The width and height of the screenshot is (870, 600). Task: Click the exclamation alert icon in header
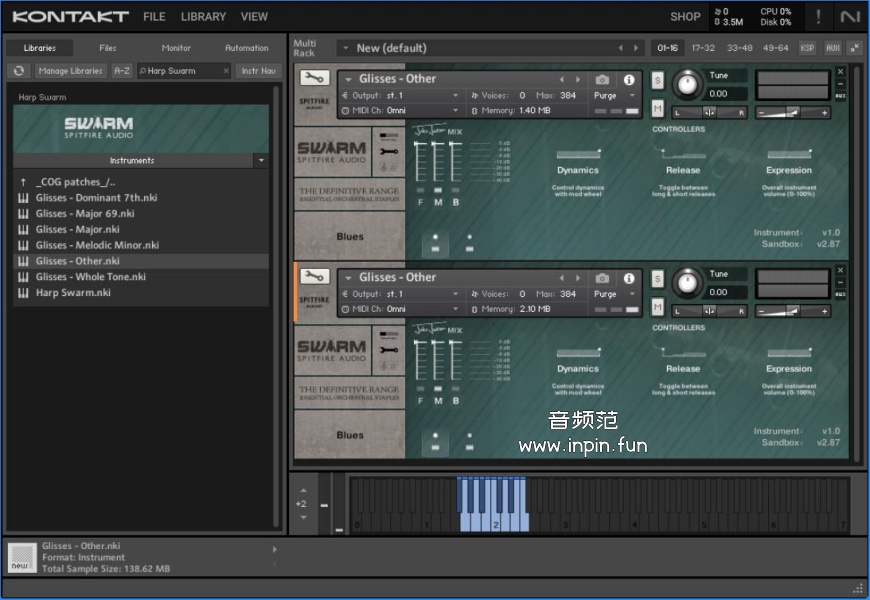pos(819,16)
